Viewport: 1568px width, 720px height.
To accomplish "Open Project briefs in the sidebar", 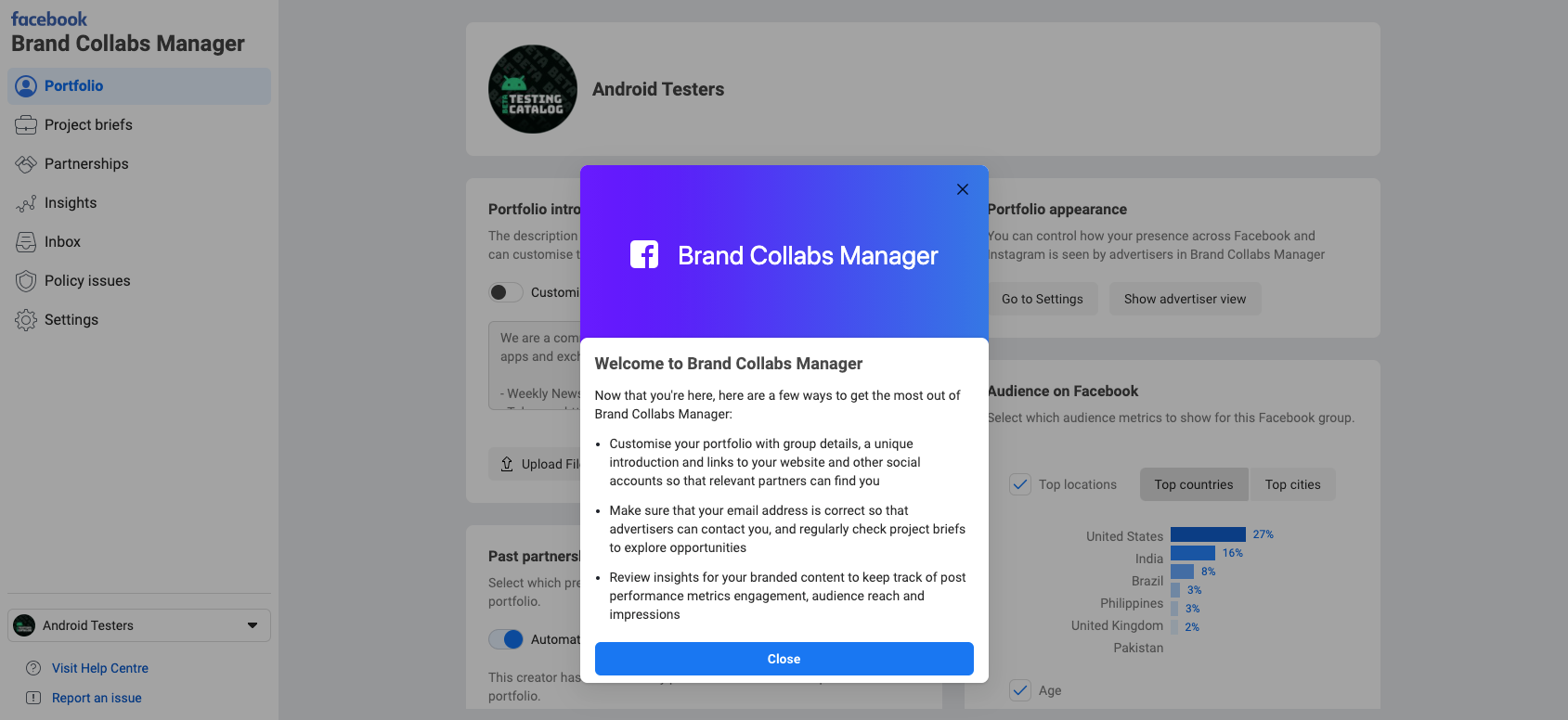I will [x=139, y=125].
